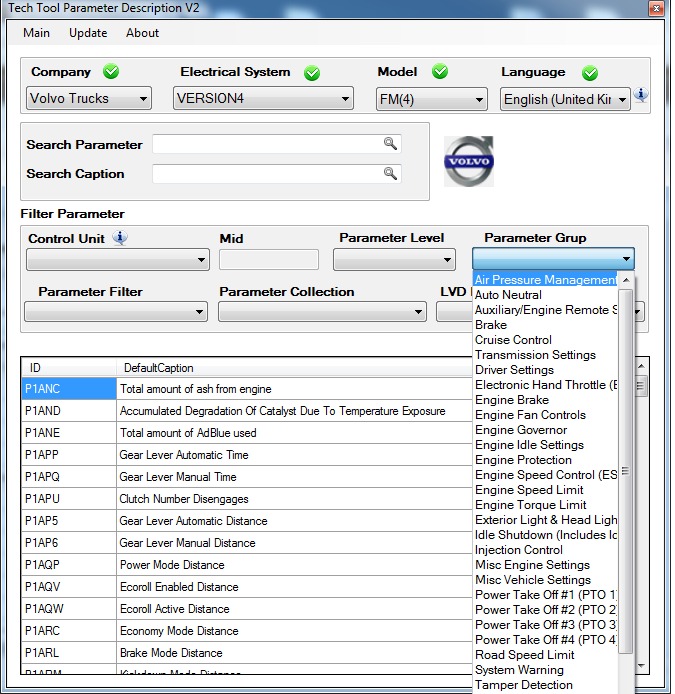Select Transmission Settings group option

pos(545,355)
